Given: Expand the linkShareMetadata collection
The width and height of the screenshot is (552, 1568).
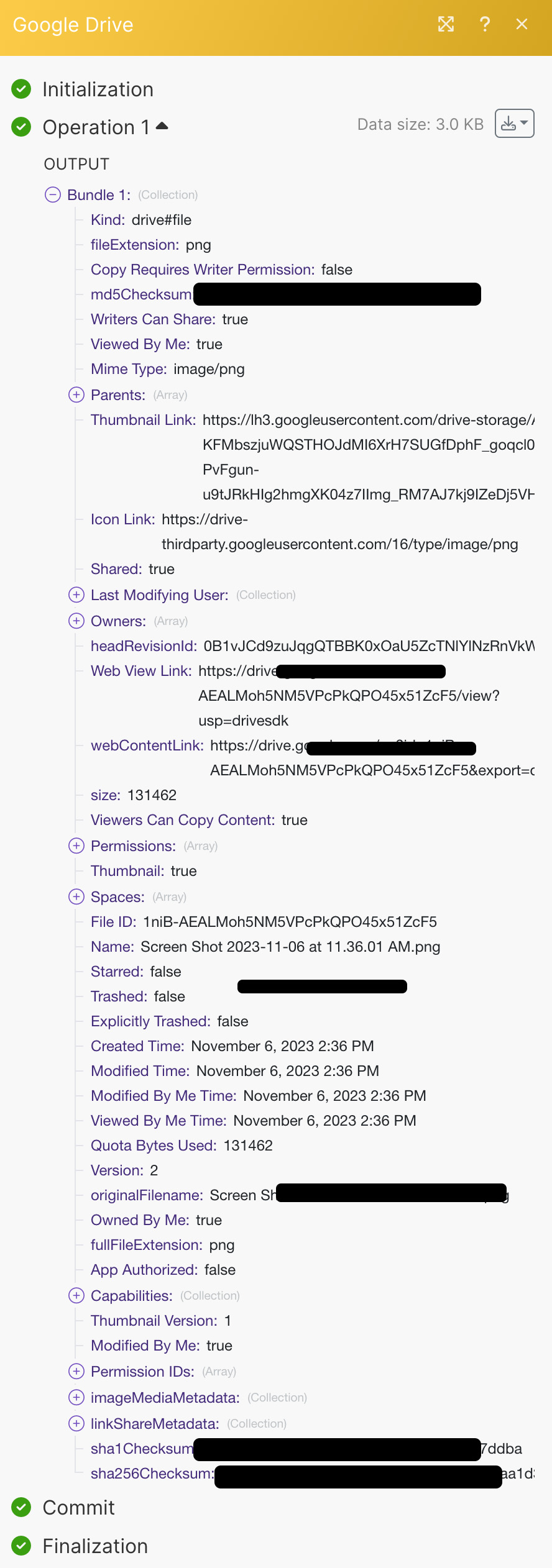Looking at the screenshot, I should [76, 1424].
